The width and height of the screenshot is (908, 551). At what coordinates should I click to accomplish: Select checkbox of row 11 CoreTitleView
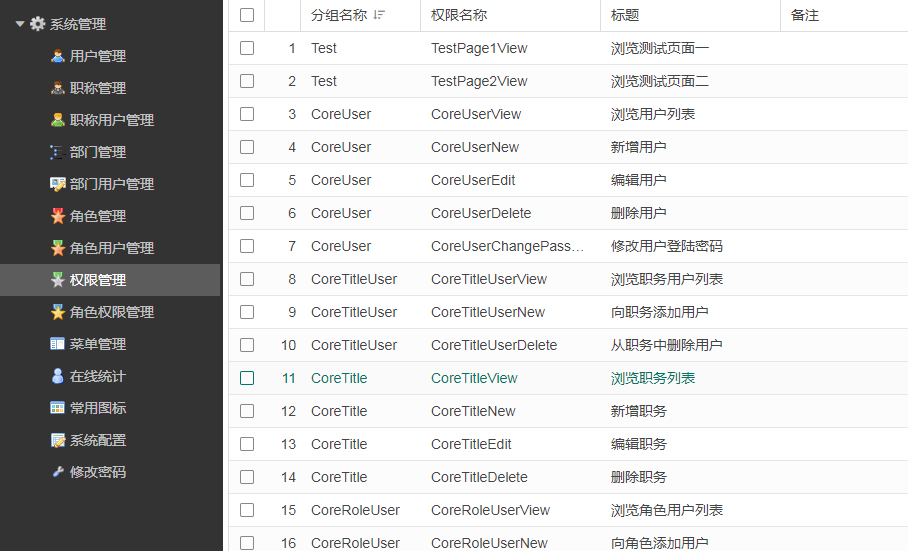(x=247, y=378)
